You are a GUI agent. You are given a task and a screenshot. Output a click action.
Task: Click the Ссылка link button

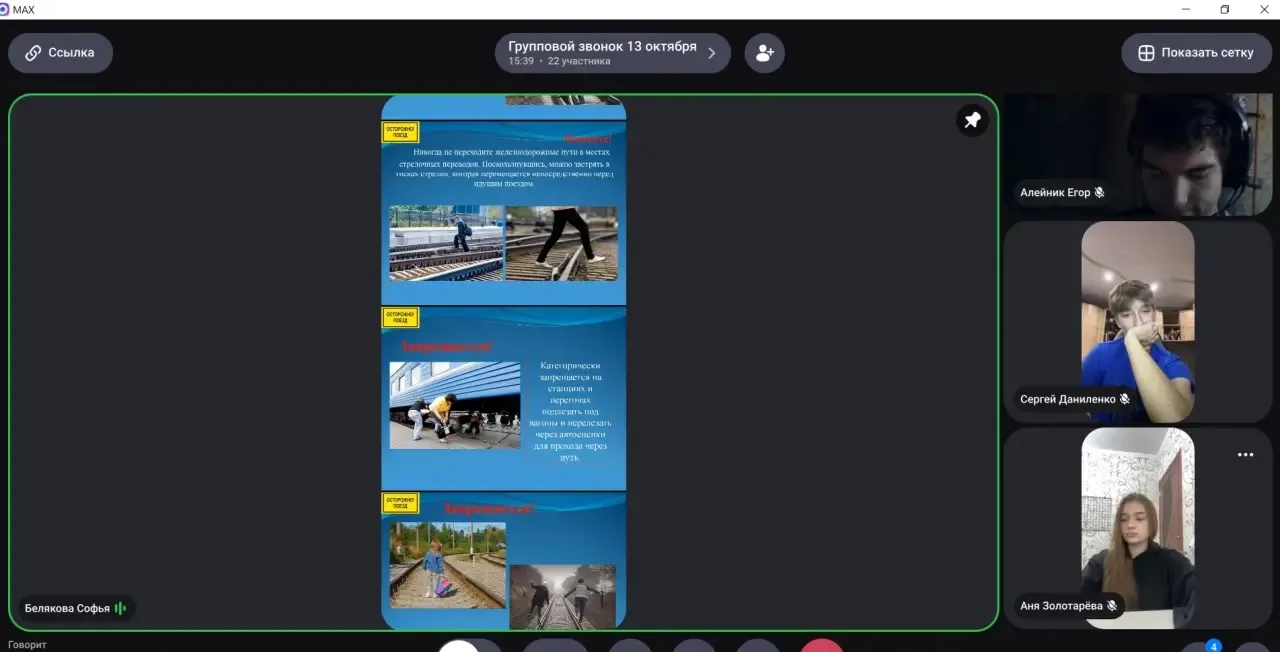click(61, 53)
